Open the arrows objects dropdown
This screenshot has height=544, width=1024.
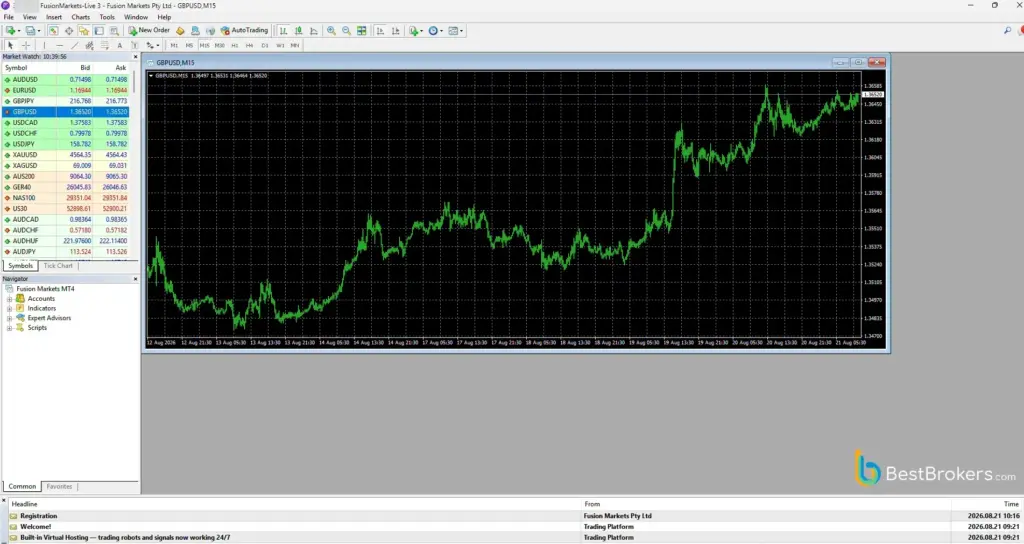(153, 45)
